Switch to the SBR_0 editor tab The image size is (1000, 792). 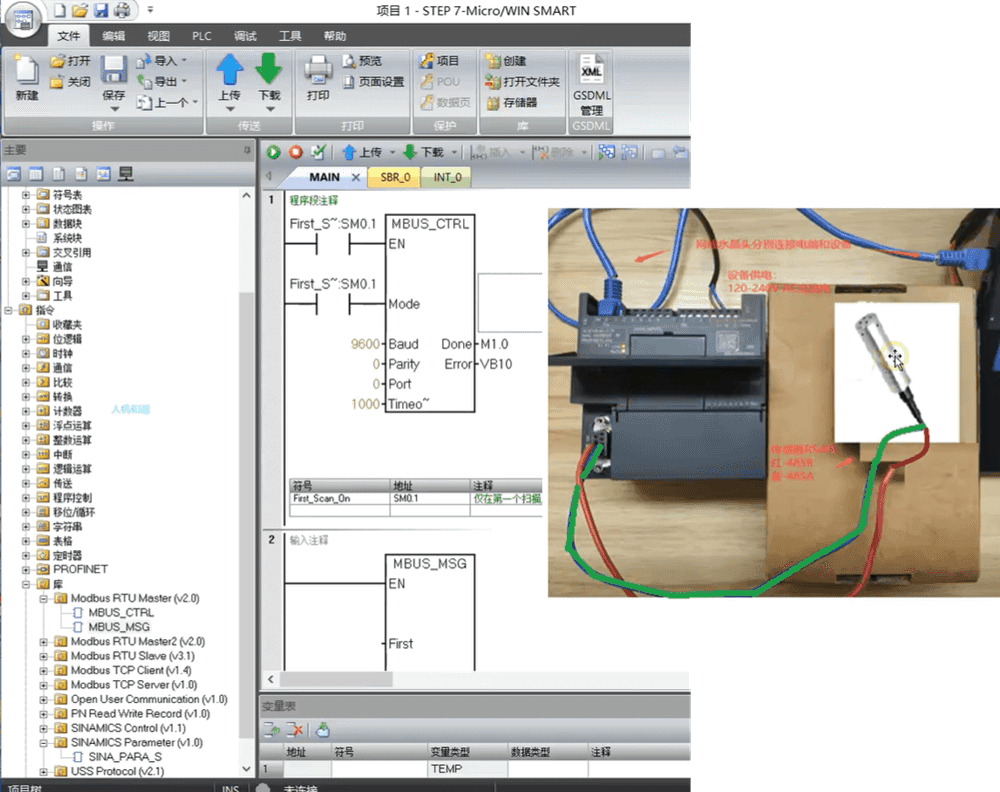tap(395, 177)
